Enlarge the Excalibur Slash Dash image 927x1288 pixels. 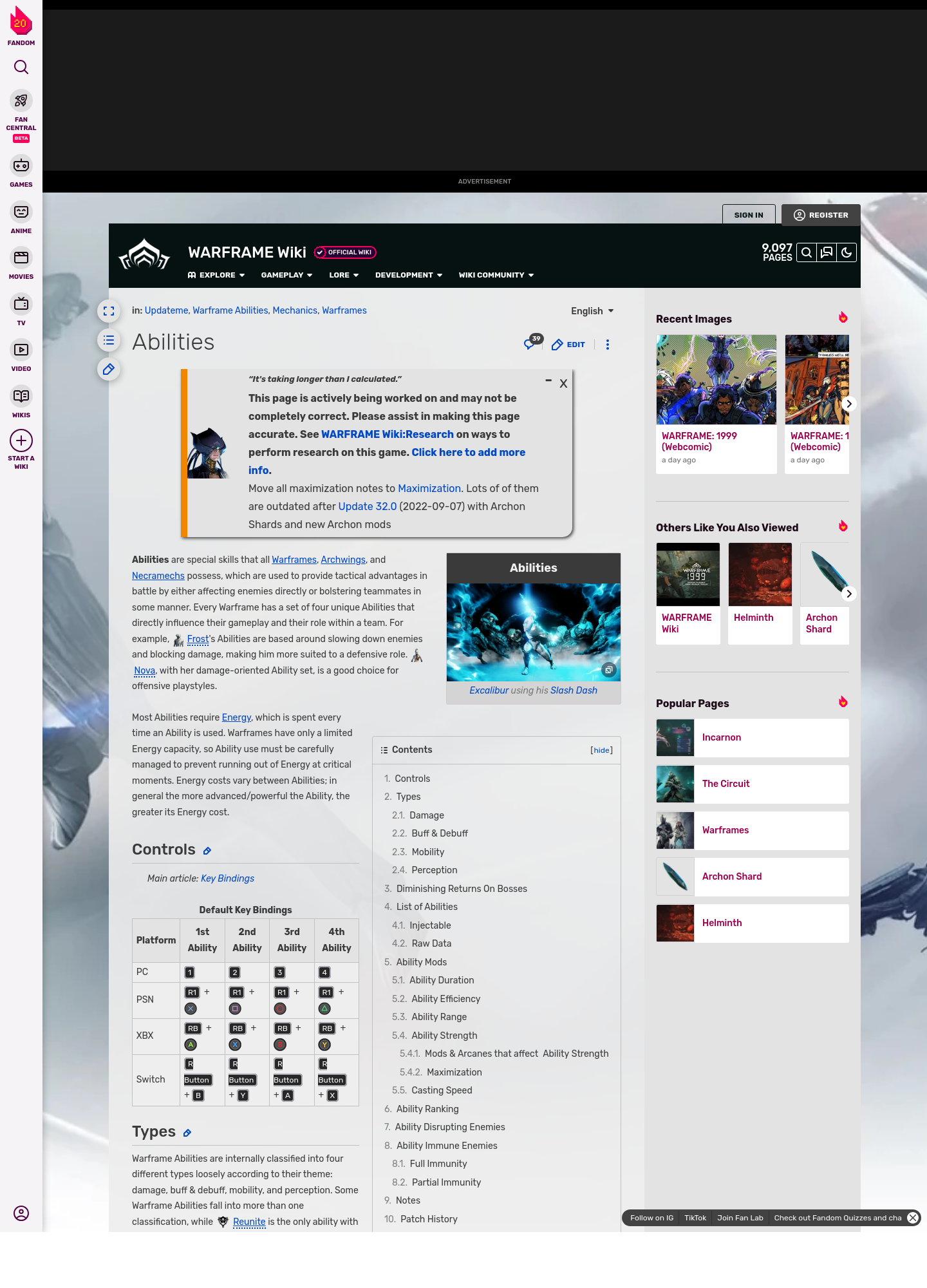(609, 670)
